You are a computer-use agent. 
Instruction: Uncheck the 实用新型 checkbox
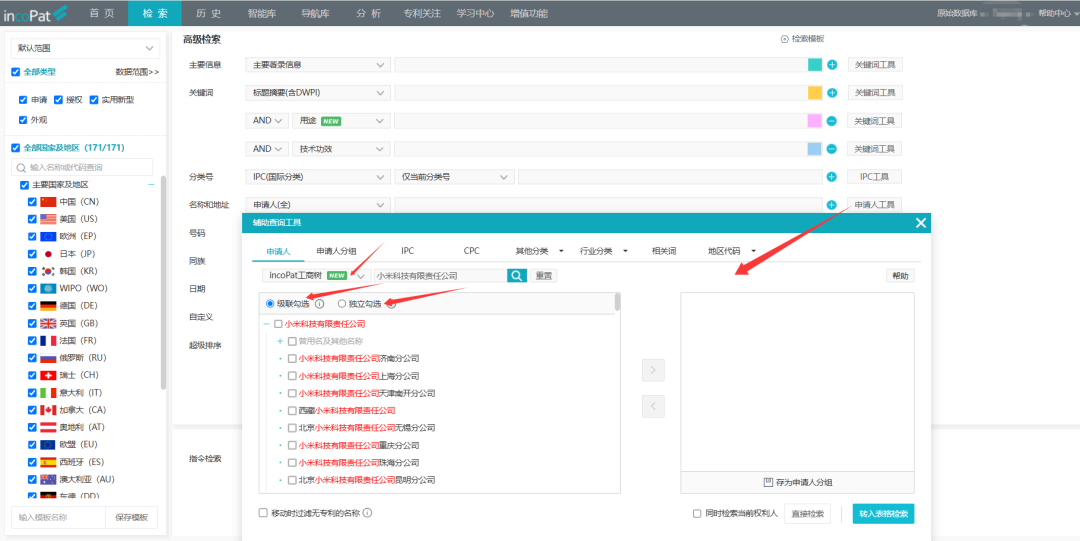[x=94, y=100]
